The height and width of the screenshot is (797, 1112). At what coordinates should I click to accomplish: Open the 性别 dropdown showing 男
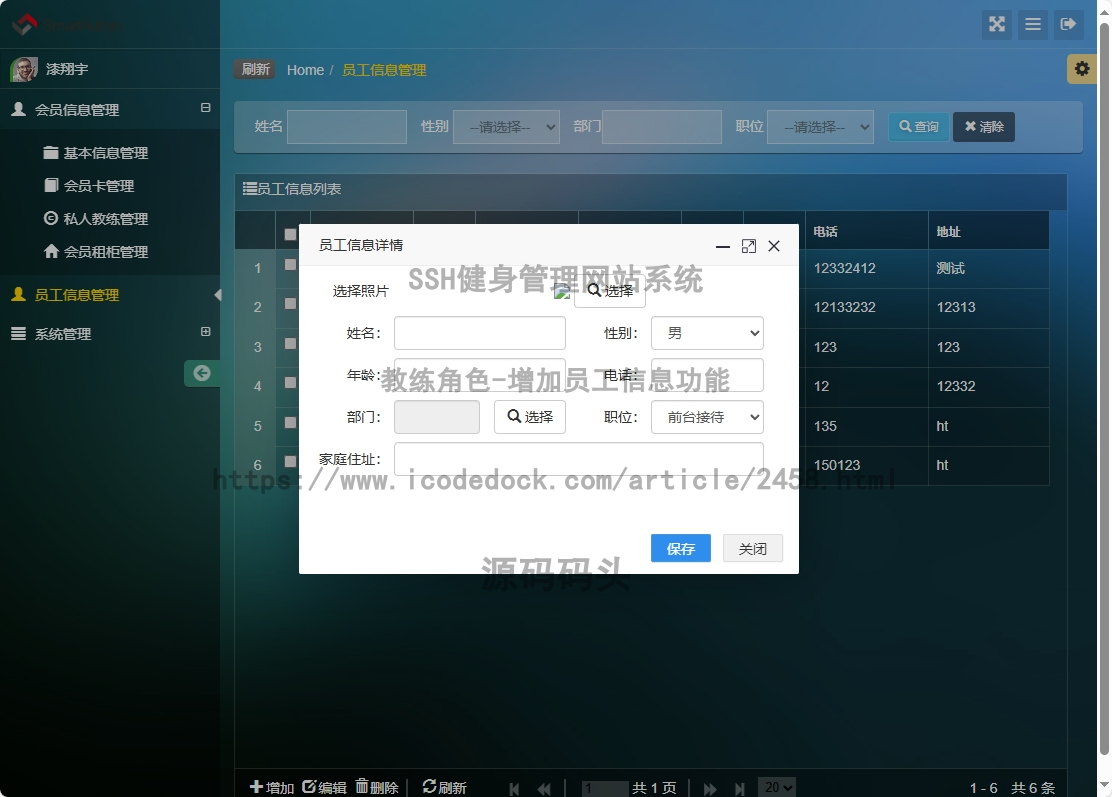pyautogui.click(x=707, y=333)
